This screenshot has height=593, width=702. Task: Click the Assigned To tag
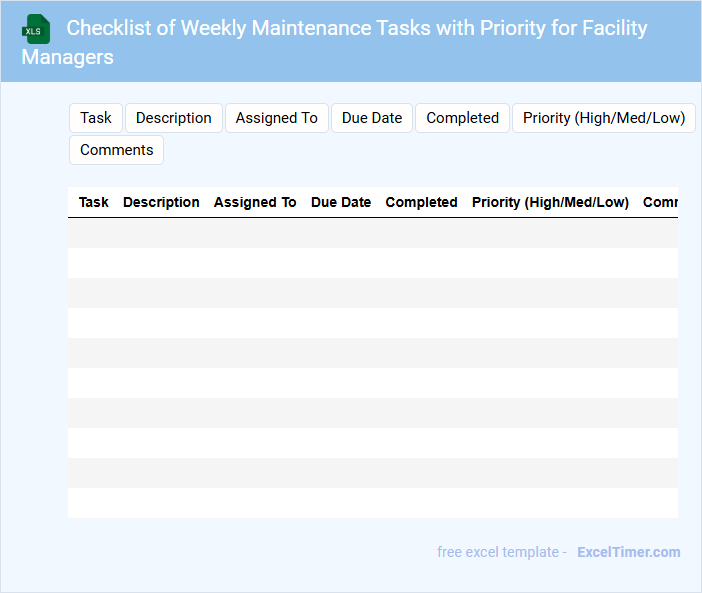(x=276, y=118)
